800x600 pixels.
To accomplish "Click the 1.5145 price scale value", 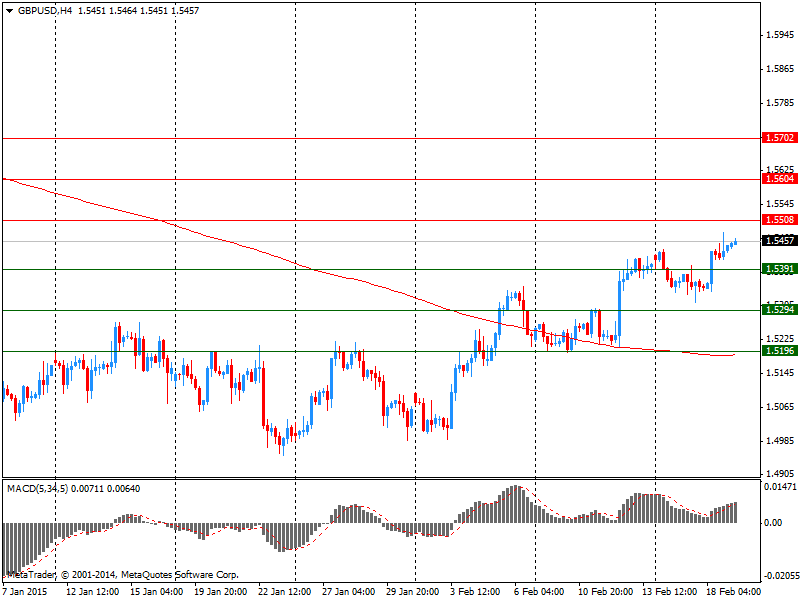I will coord(780,373).
